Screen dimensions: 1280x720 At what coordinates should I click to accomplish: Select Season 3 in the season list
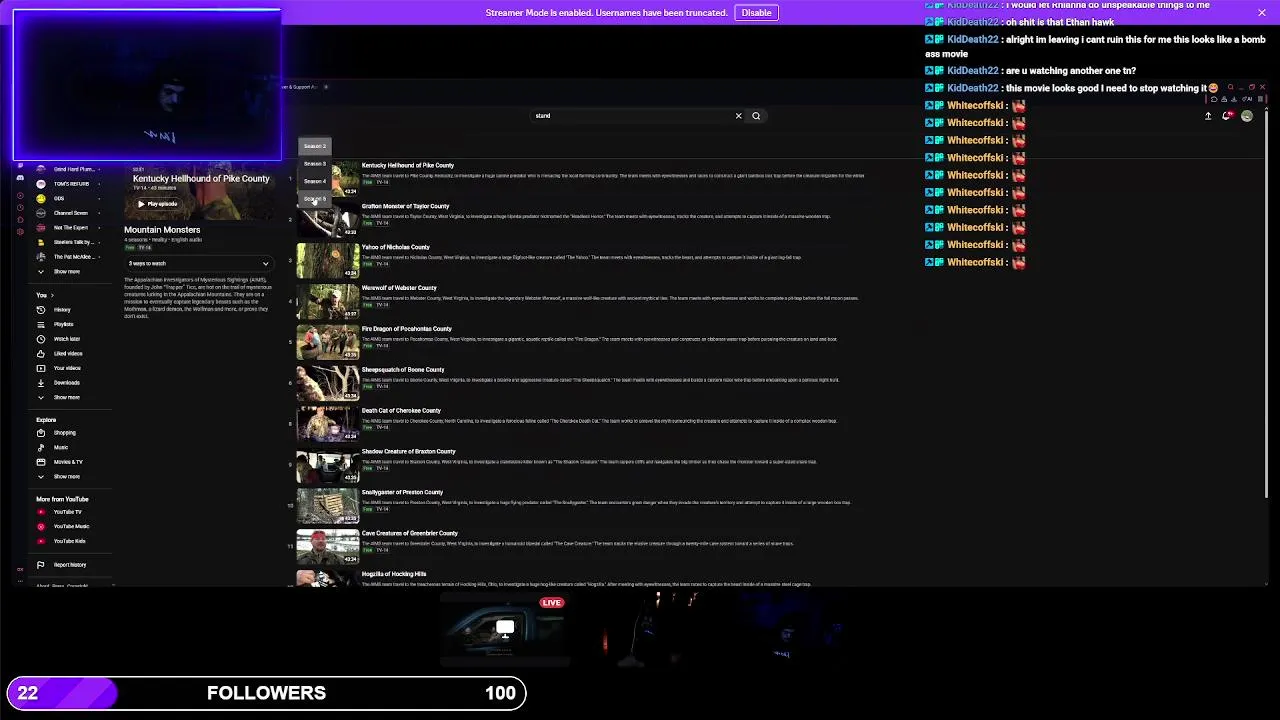coord(315,163)
